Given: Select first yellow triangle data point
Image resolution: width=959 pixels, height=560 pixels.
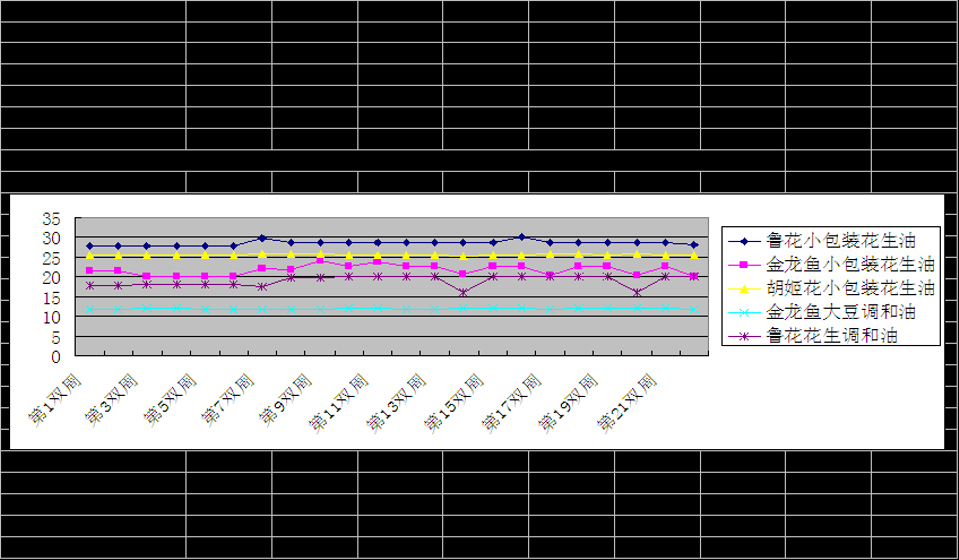Looking at the screenshot, I should [x=90, y=255].
